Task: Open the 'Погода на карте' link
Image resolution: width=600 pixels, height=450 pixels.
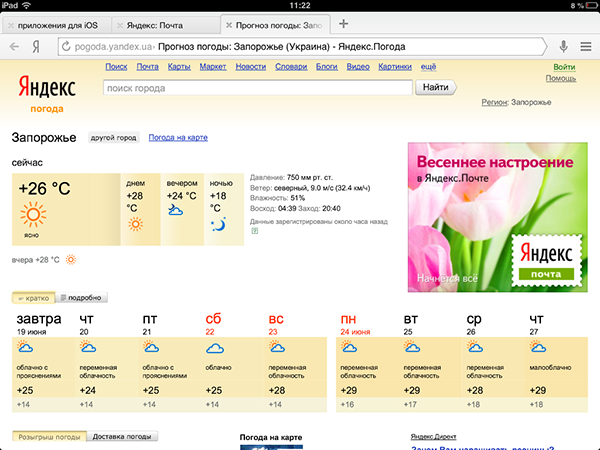Action: point(178,137)
